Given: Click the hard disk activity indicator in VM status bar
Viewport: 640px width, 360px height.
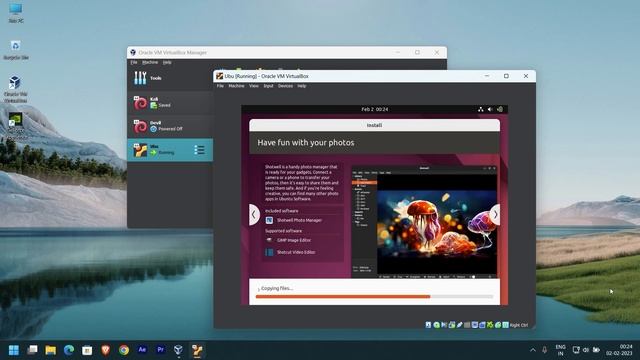Looking at the screenshot, I should 428,325.
